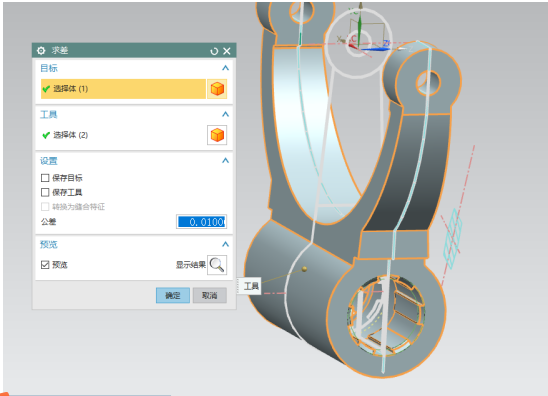Click the target body selection cube icon

217,89
